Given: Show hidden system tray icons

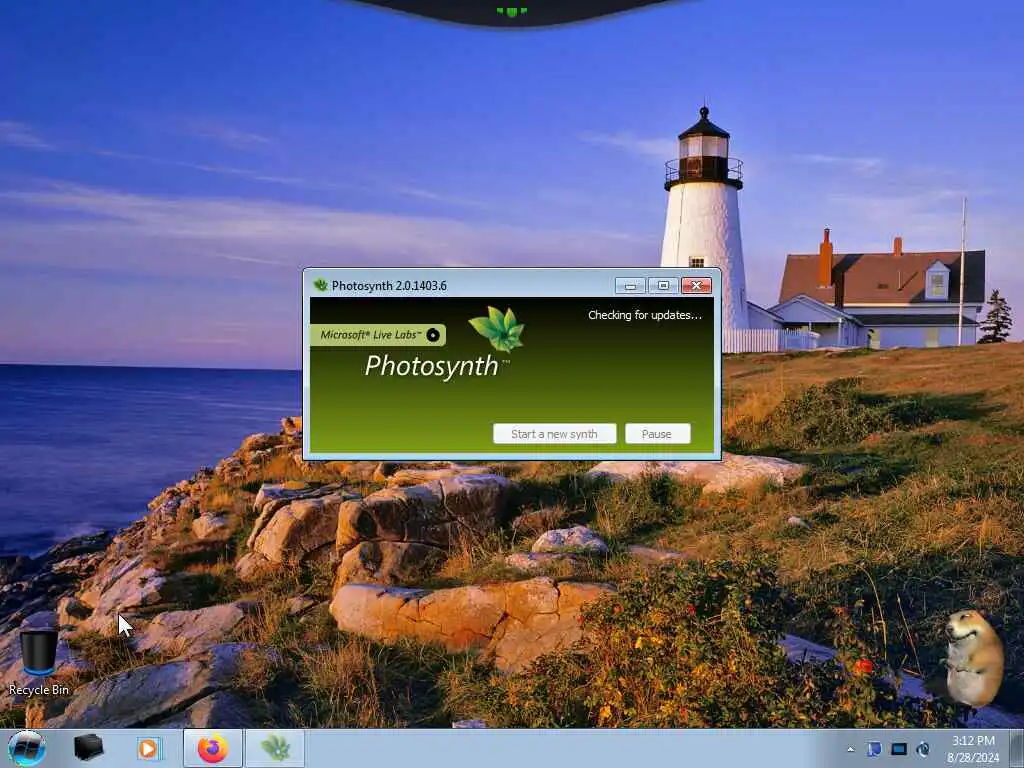Looking at the screenshot, I should [x=850, y=750].
